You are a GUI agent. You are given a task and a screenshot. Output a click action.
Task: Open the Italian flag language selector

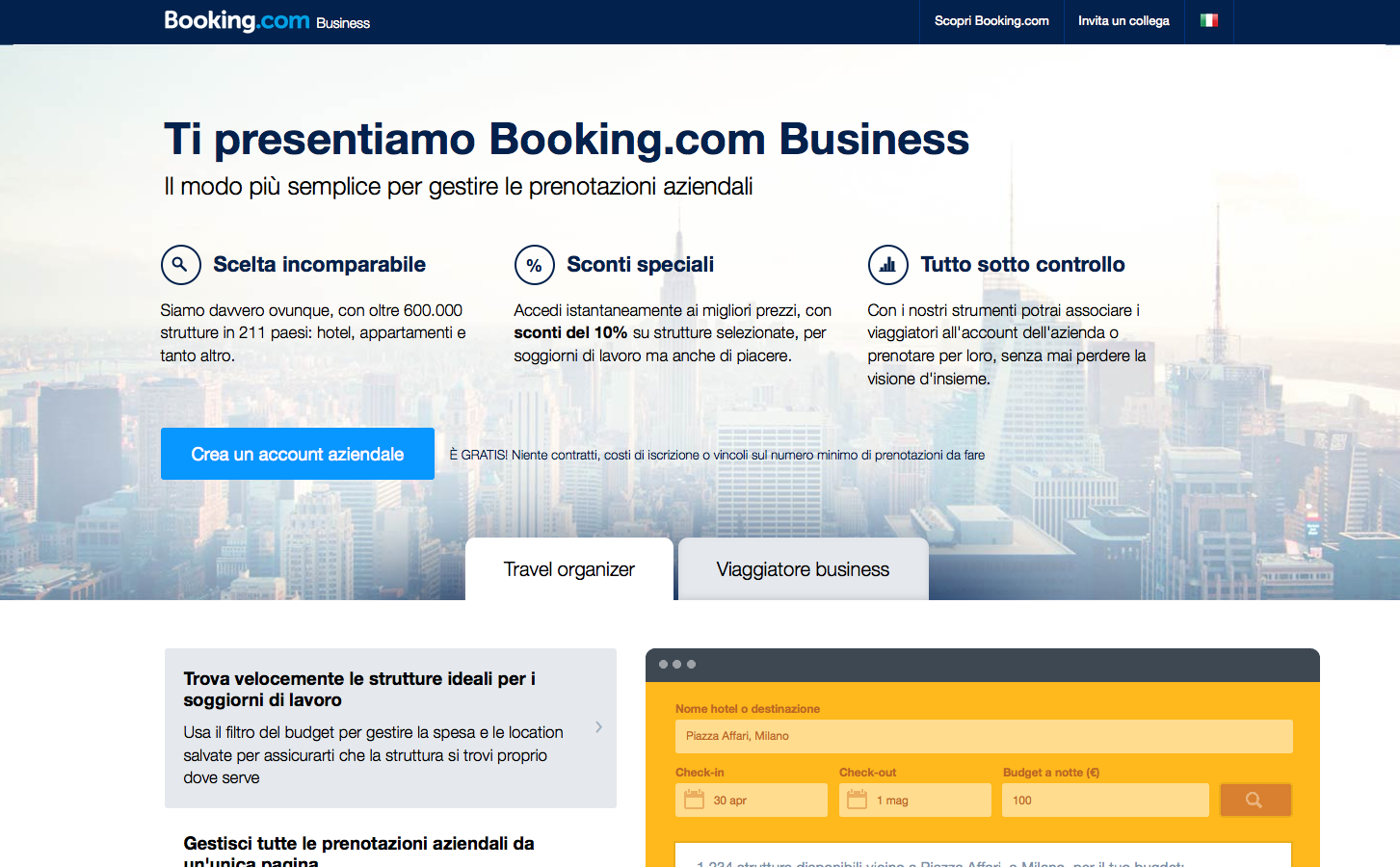click(1209, 20)
